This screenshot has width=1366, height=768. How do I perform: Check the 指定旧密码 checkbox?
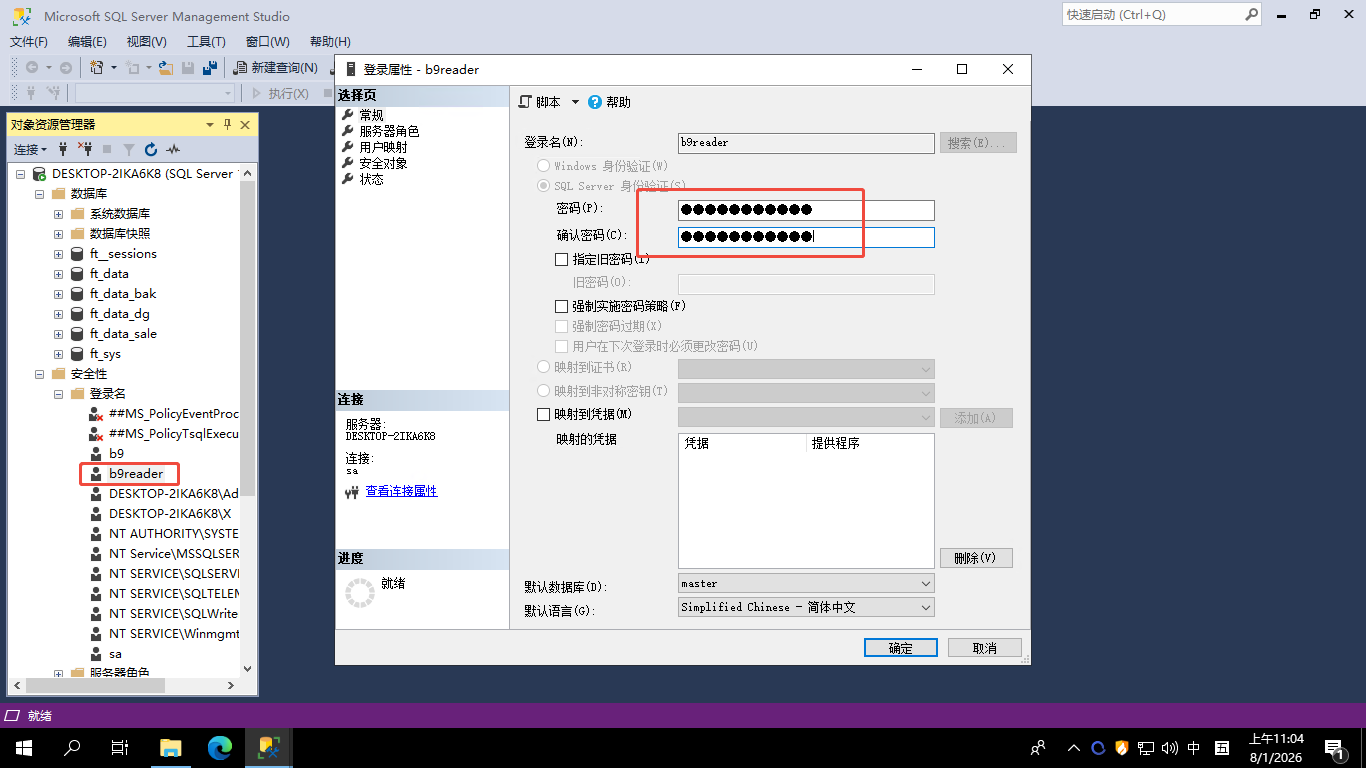pos(562,259)
